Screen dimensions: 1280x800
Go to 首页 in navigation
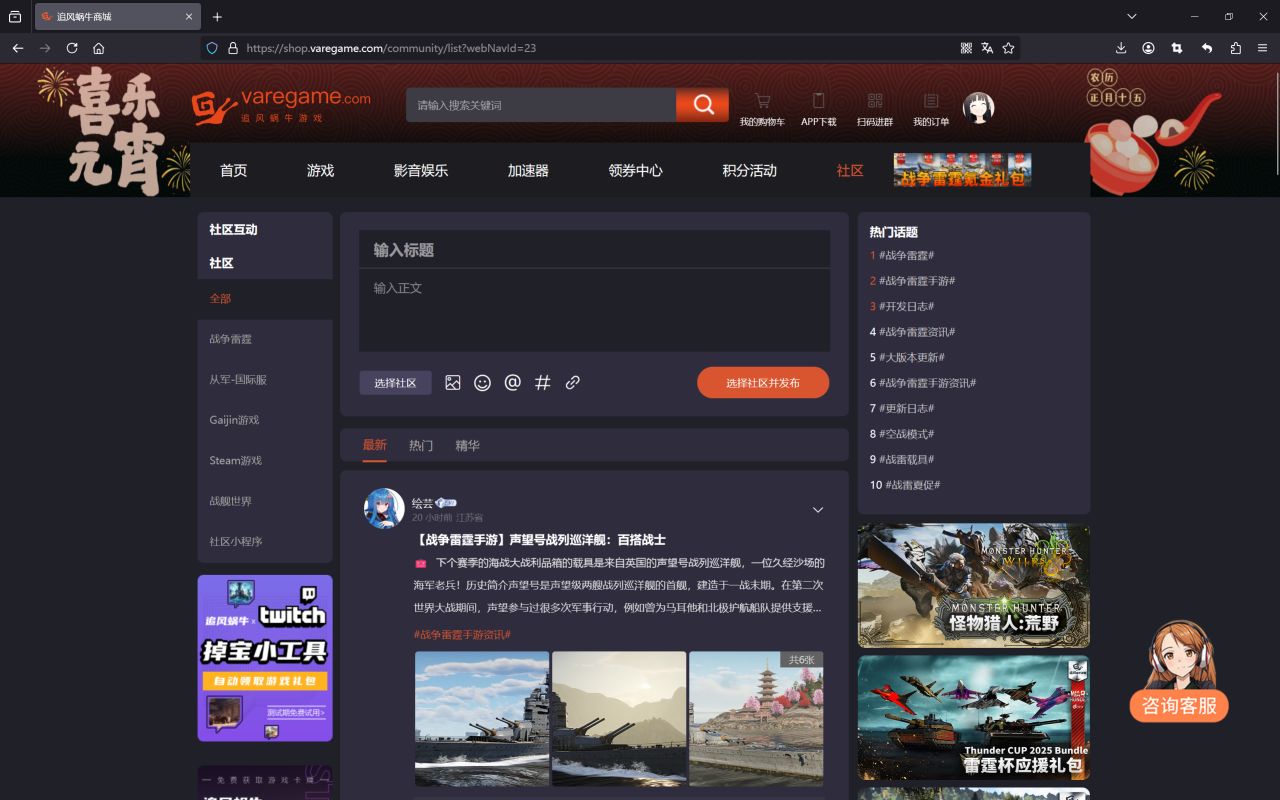[233, 171]
